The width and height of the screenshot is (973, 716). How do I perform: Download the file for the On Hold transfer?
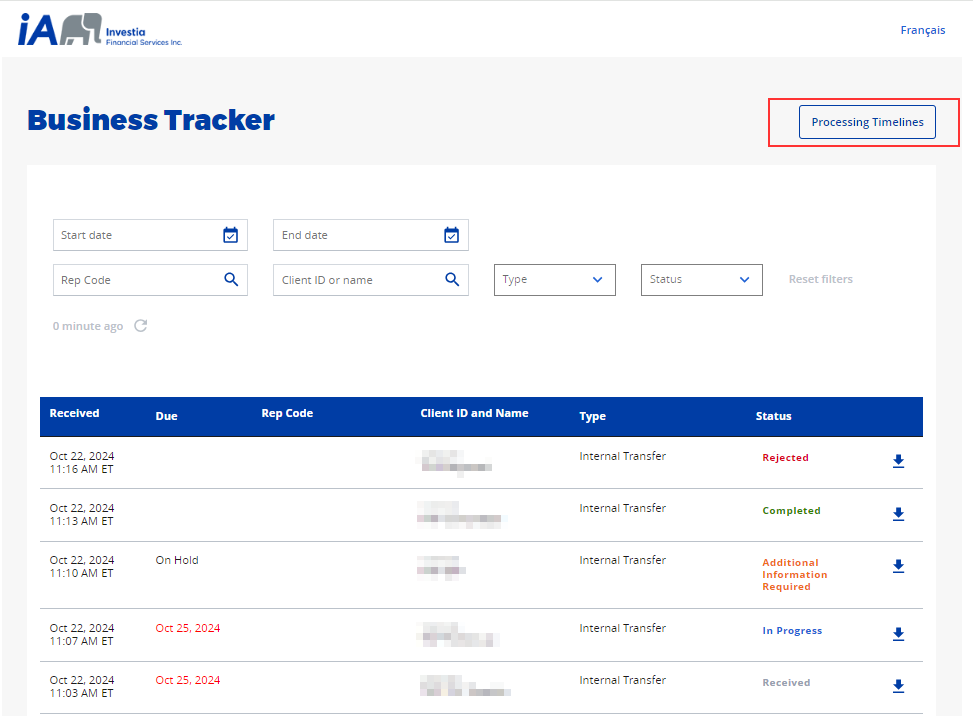898,565
